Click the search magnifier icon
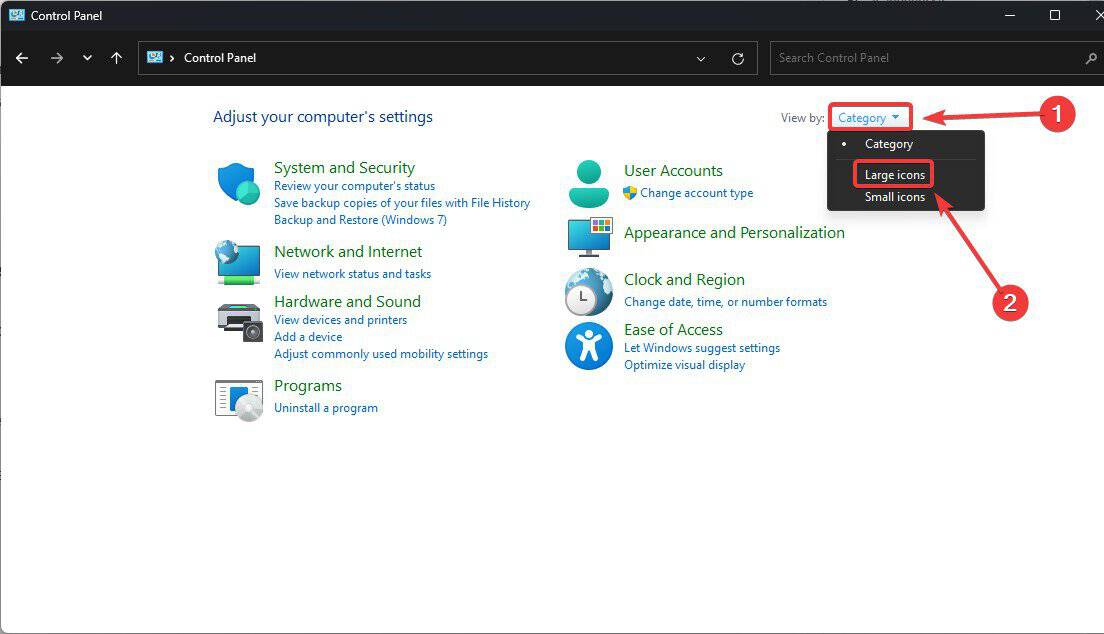The width and height of the screenshot is (1104, 634). click(1091, 58)
